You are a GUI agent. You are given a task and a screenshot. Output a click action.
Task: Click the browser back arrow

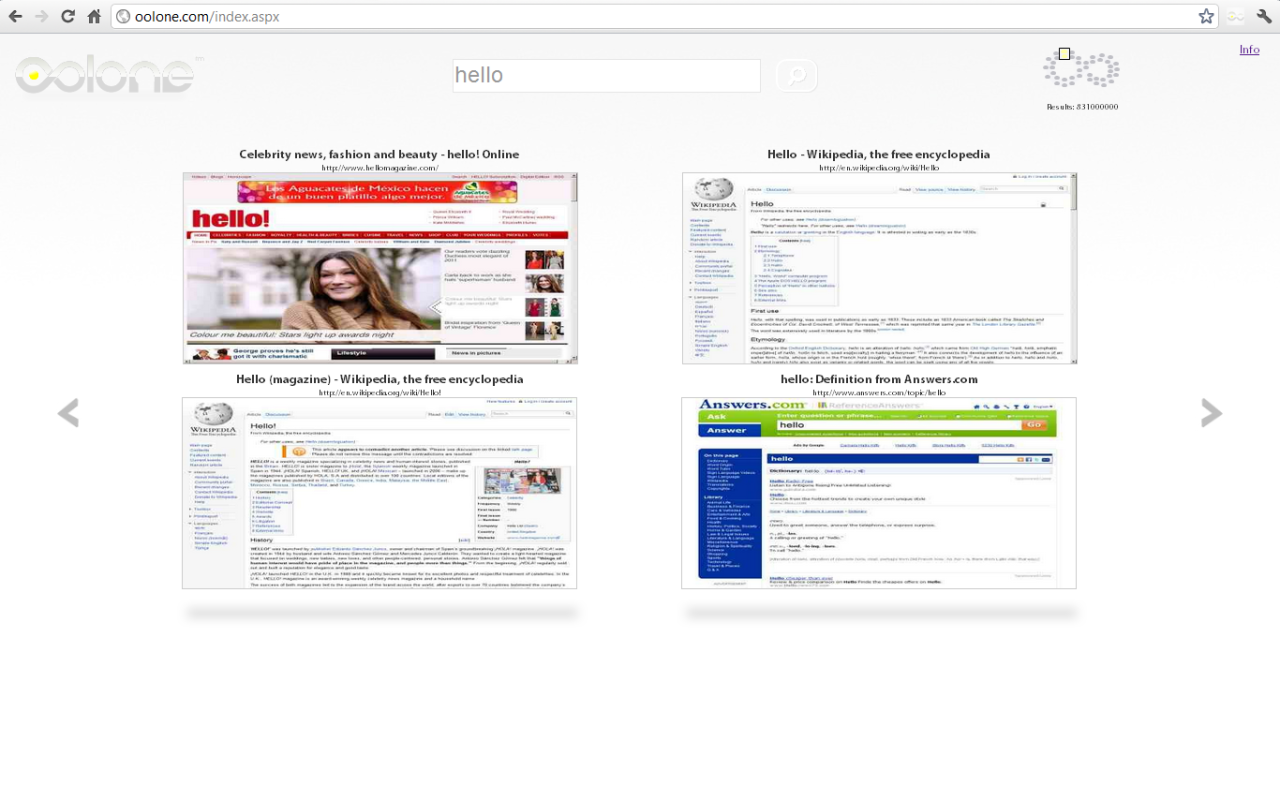click(15, 16)
